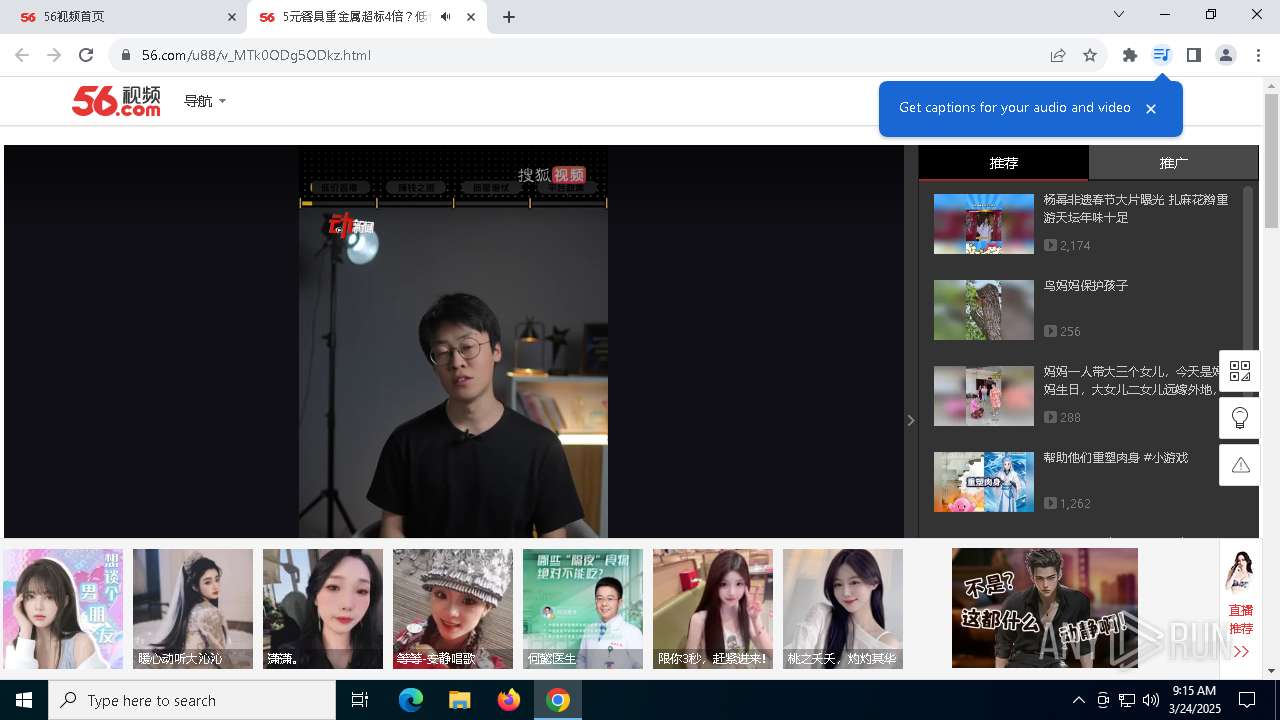The width and height of the screenshot is (1280, 720).
Task: Click thumbnail of 重塑肉身 game video
Action: (984, 482)
